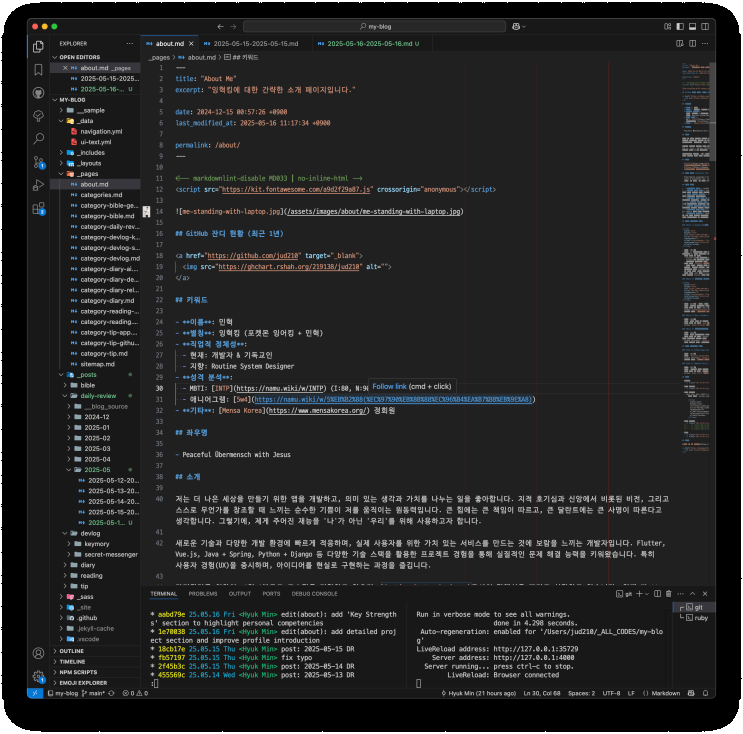
Task: Split the editor to the right
Action: (x=692, y=44)
